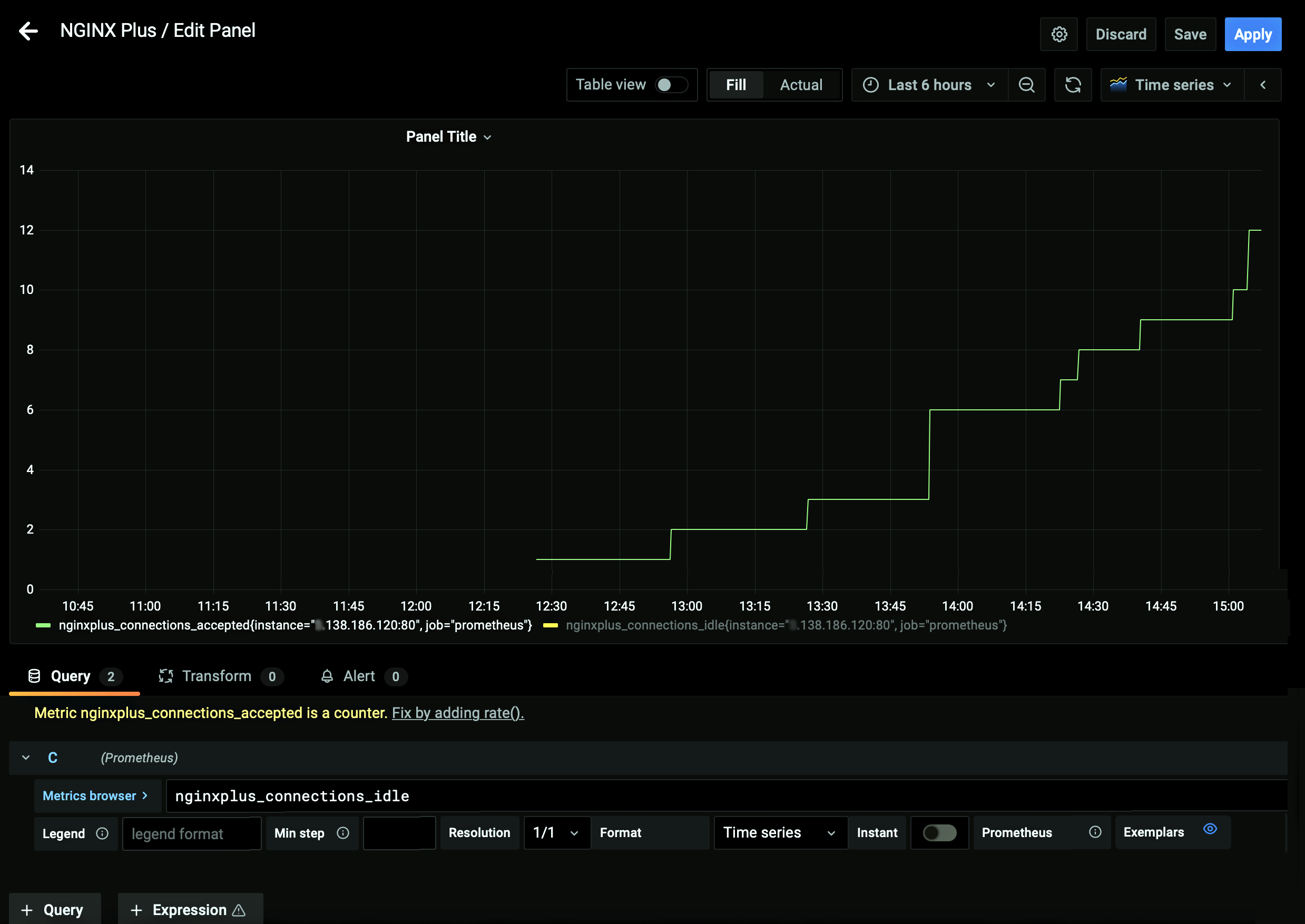Click the Prometheus info icon
1305x924 pixels.
pos(1094,832)
